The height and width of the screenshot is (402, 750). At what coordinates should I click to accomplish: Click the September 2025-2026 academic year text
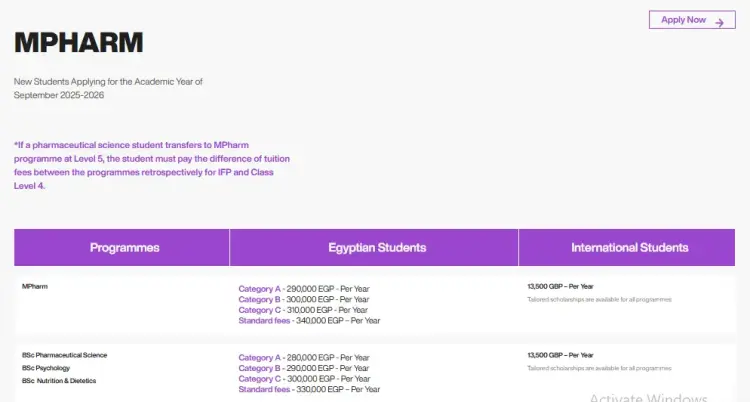pyautogui.click(x=59, y=95)
